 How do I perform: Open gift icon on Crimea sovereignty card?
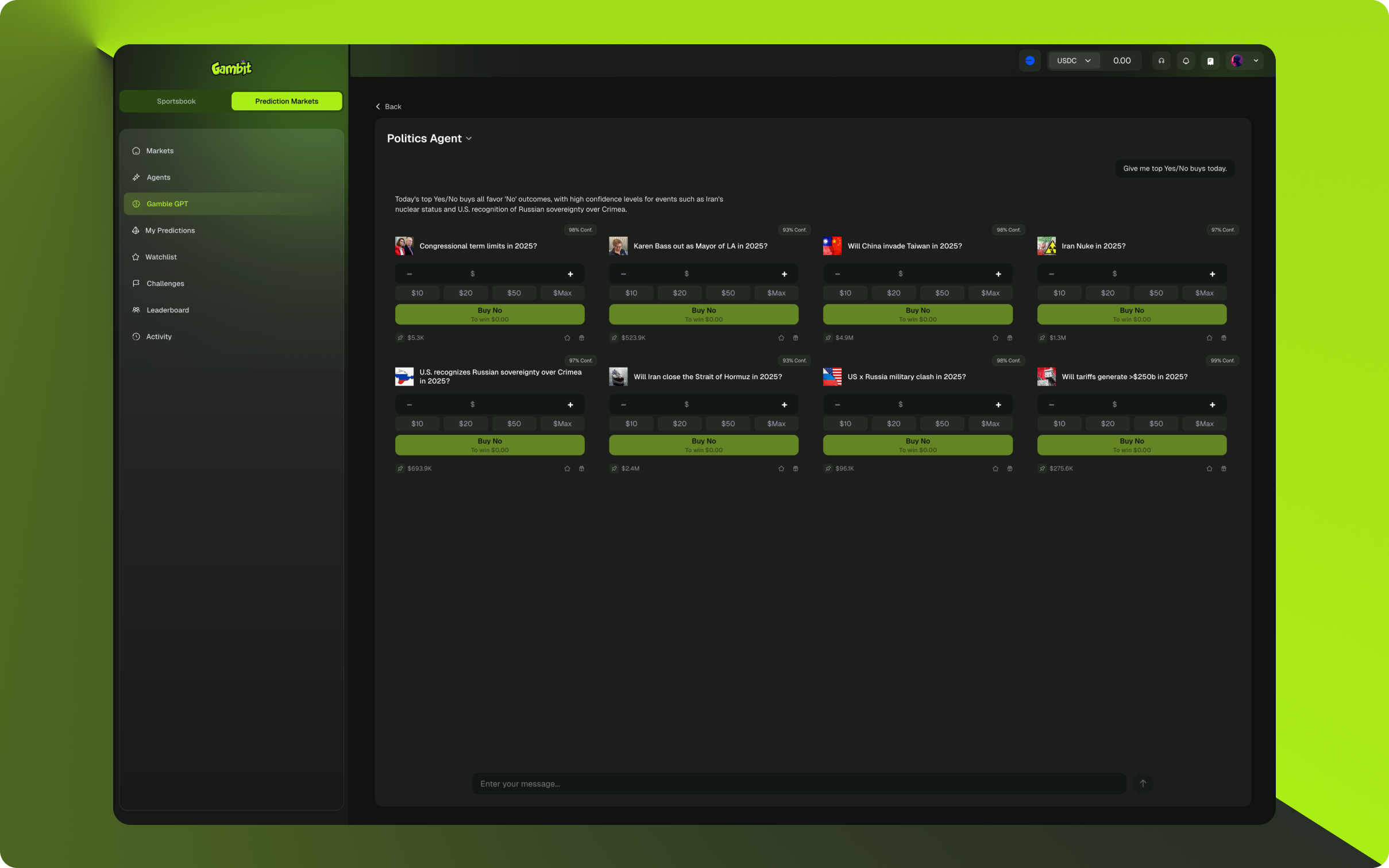tap(581, 469)
